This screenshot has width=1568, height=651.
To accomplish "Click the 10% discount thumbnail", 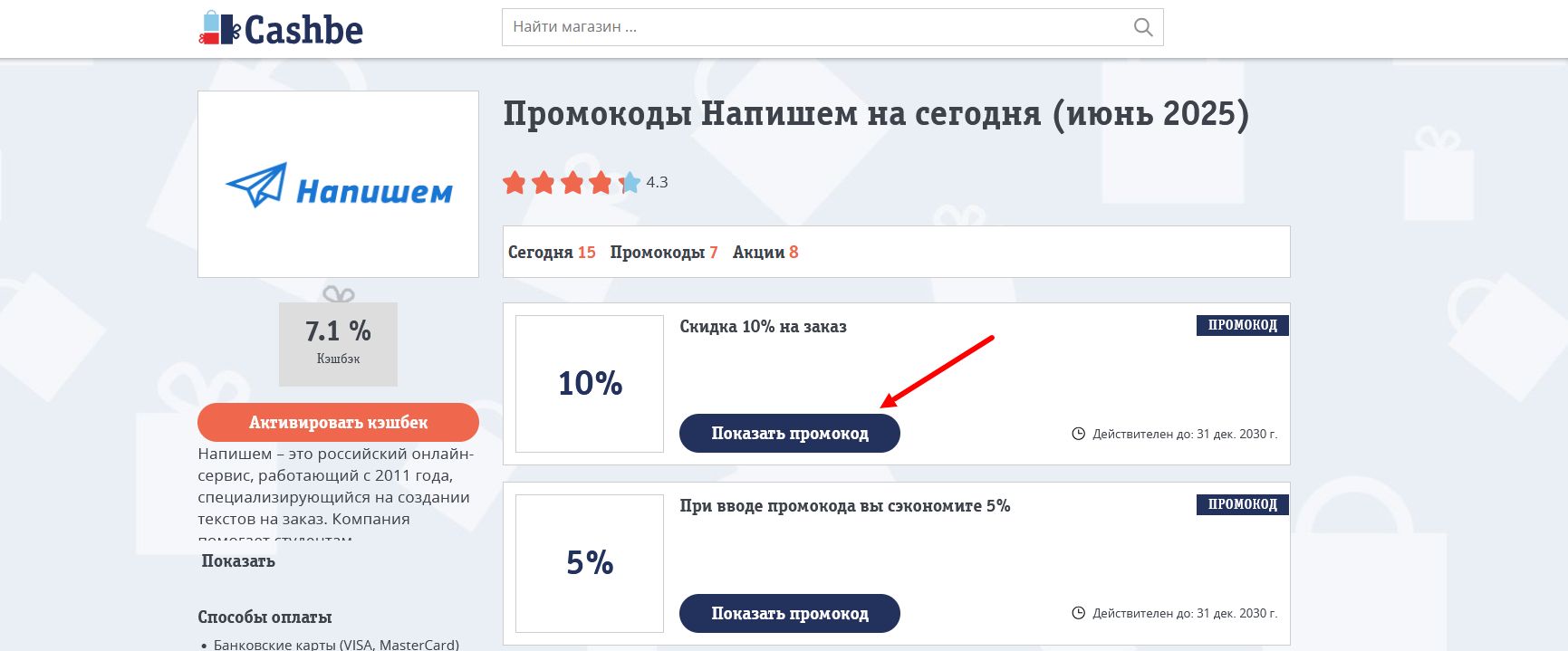I will (x=590, y=383).
